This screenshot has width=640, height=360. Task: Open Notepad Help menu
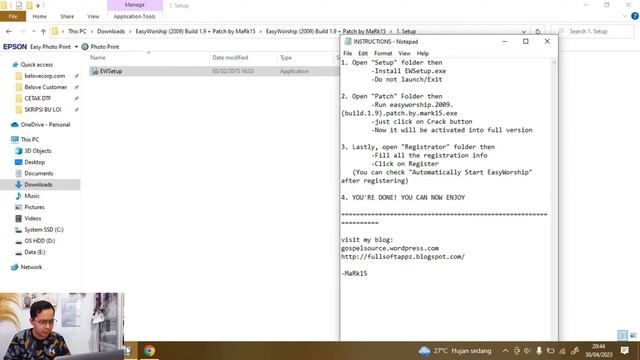click(x=422, y=53)
